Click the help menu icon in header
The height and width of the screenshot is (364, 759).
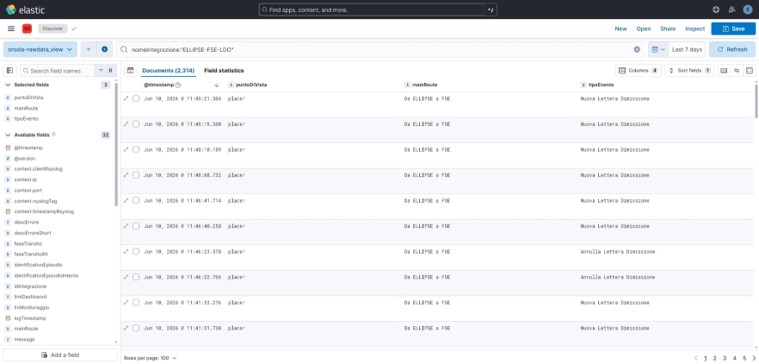(716, 10)
